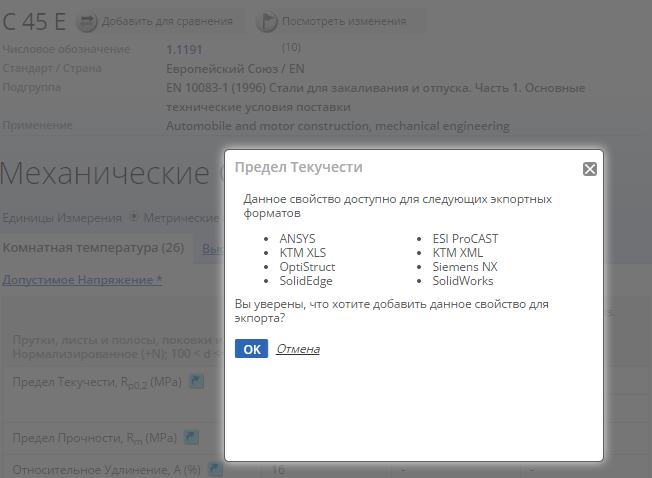The width and height of the screenshot is (652, 478).
Task: Select KTM XLS in the format list
Action: [x=303, y=253]
